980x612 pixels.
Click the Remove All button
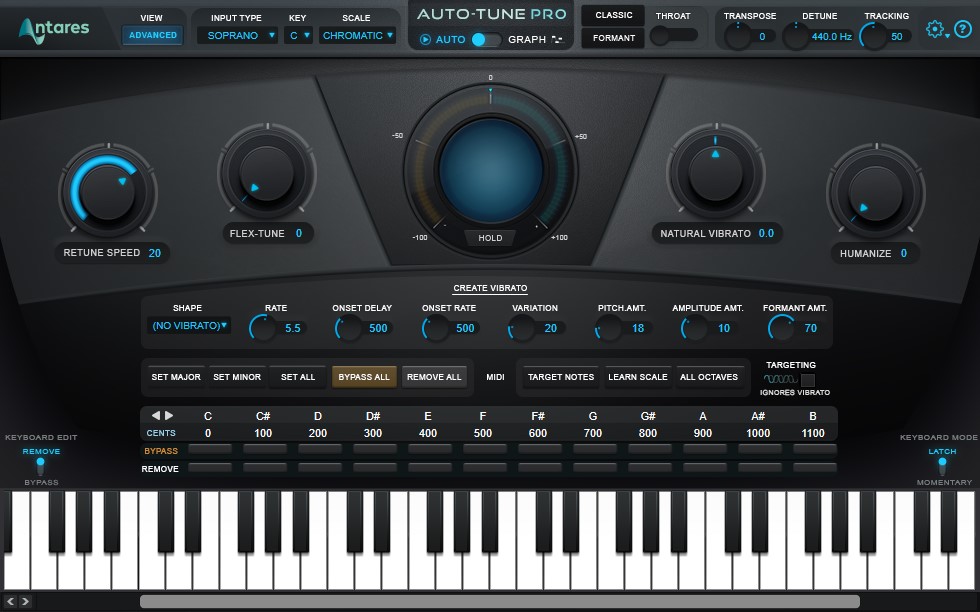(434, 377)
